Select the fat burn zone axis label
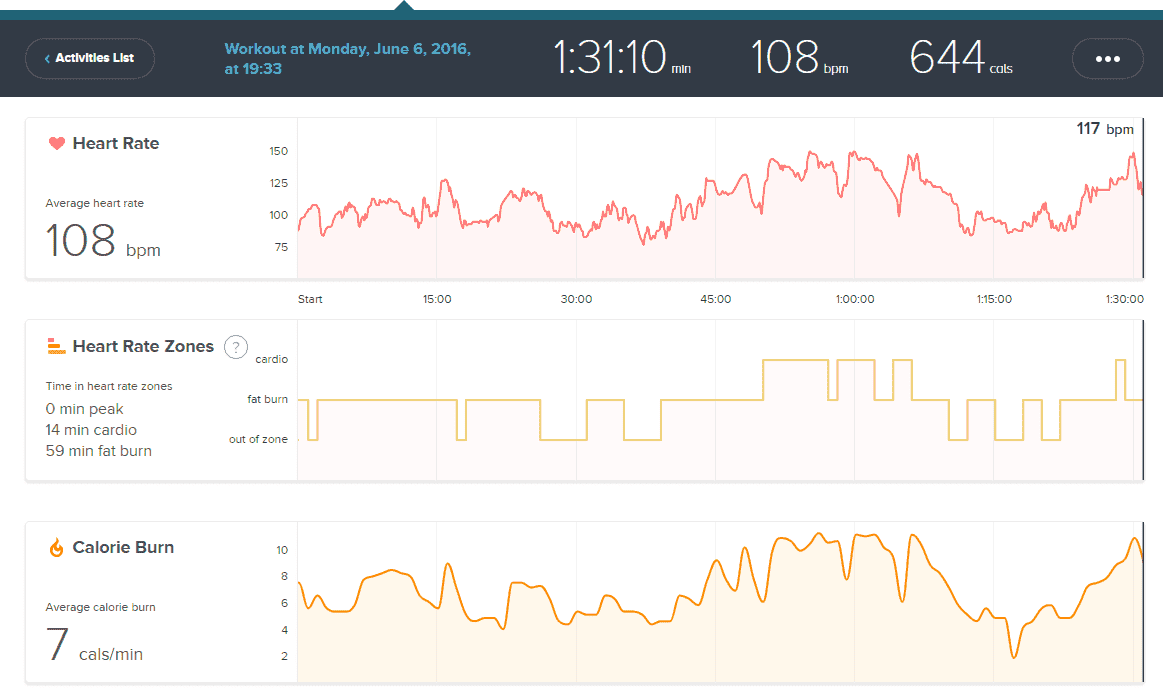Viewport: 1163px width, 698px height. tap(267, 399)
